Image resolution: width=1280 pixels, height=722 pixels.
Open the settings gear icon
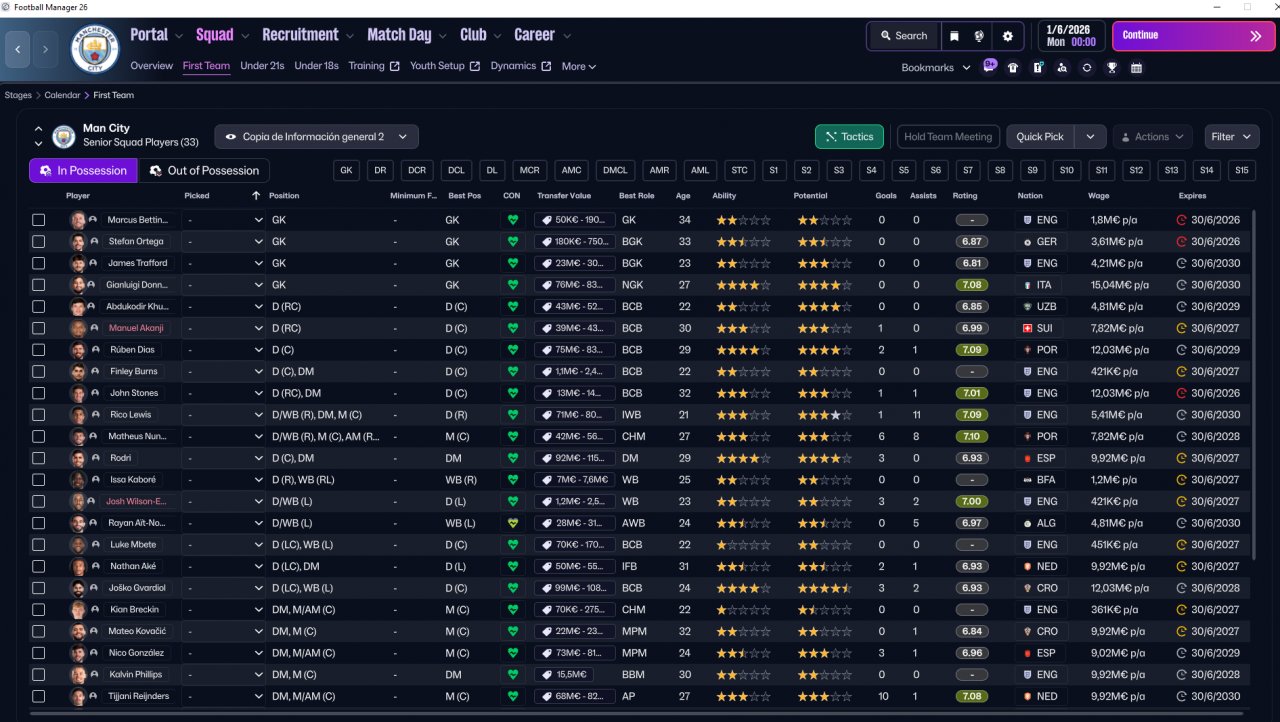click(1007, 36)
